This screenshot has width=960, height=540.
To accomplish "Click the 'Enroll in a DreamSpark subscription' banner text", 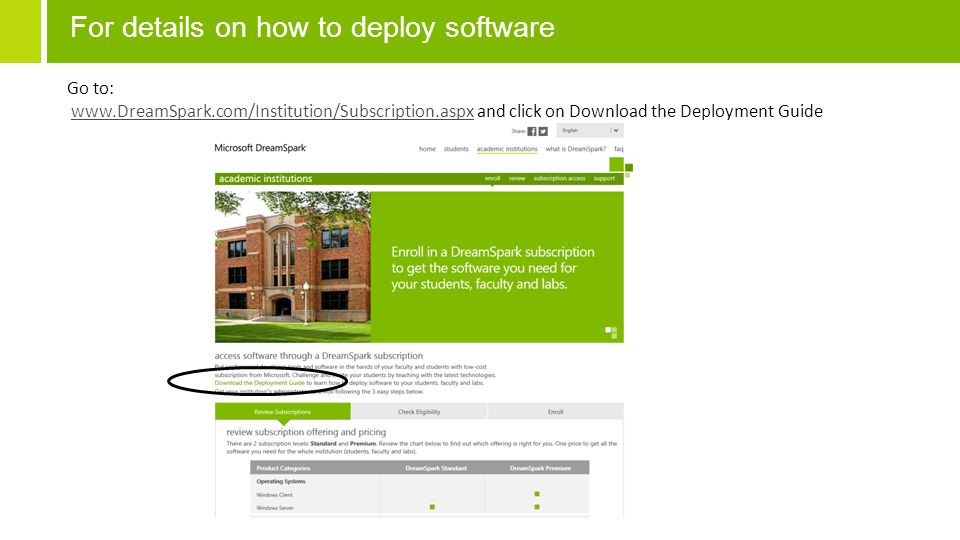I will (x=493, y=268).
